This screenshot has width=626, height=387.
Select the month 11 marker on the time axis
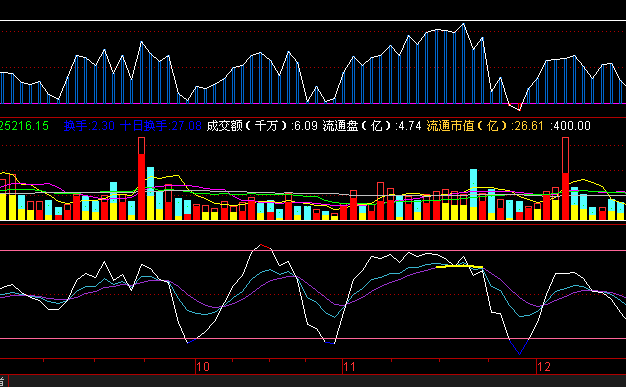click(x=349, y=367)
